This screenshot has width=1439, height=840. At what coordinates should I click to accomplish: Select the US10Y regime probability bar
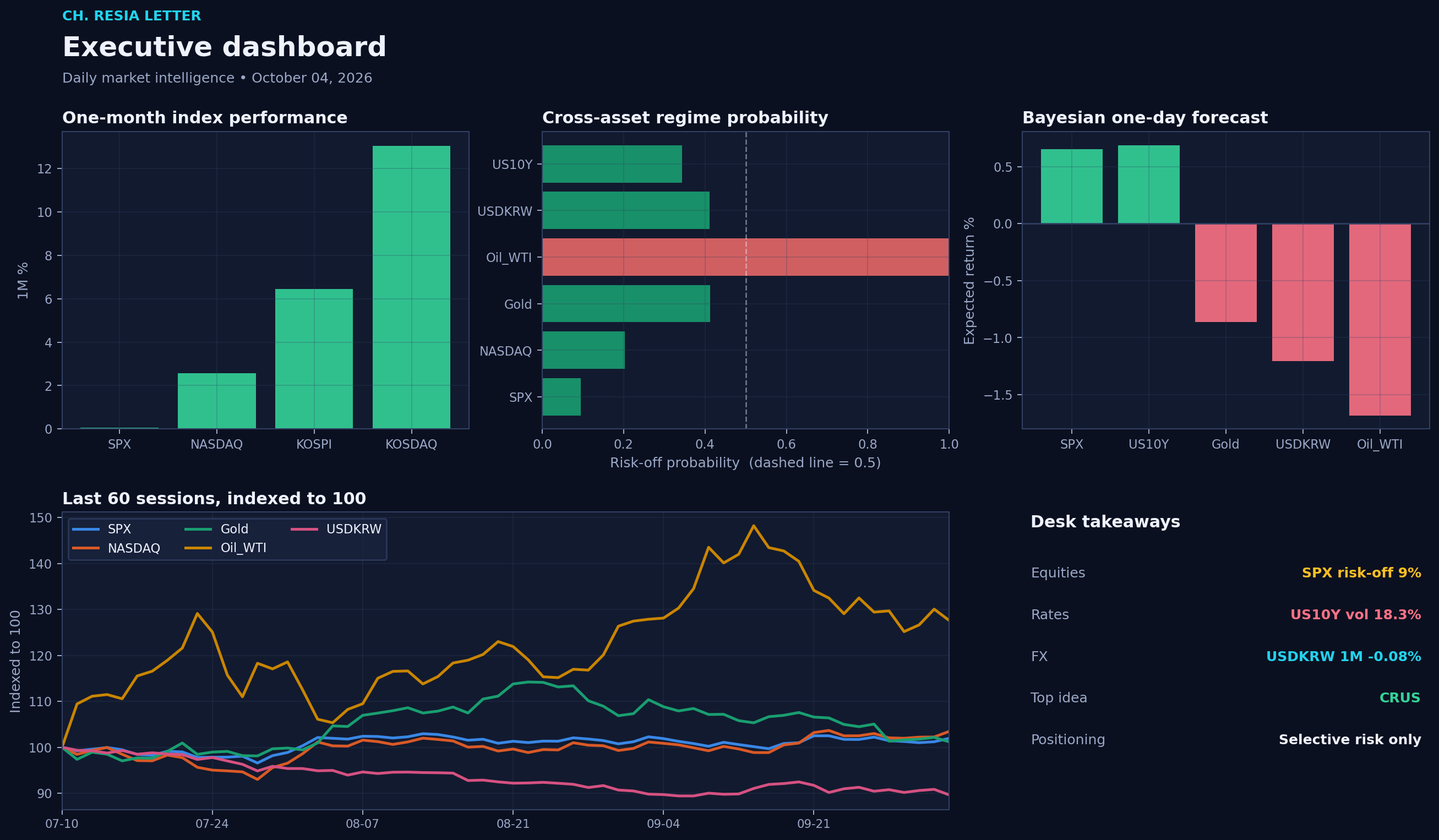(612, 165)
